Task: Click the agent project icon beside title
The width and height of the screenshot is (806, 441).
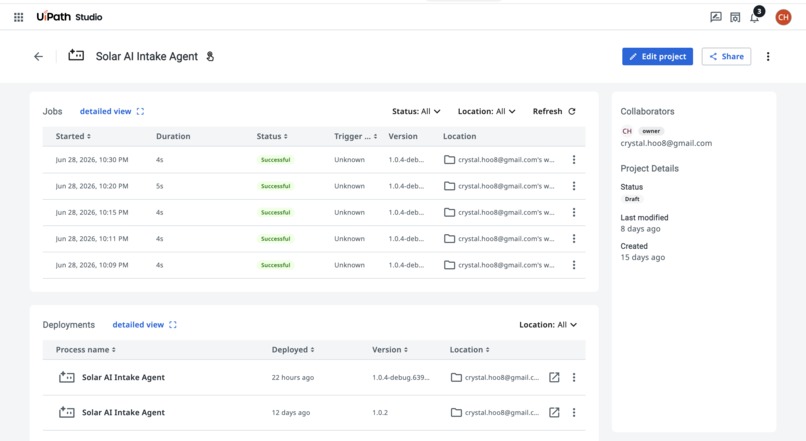Action: coord(76,55)
